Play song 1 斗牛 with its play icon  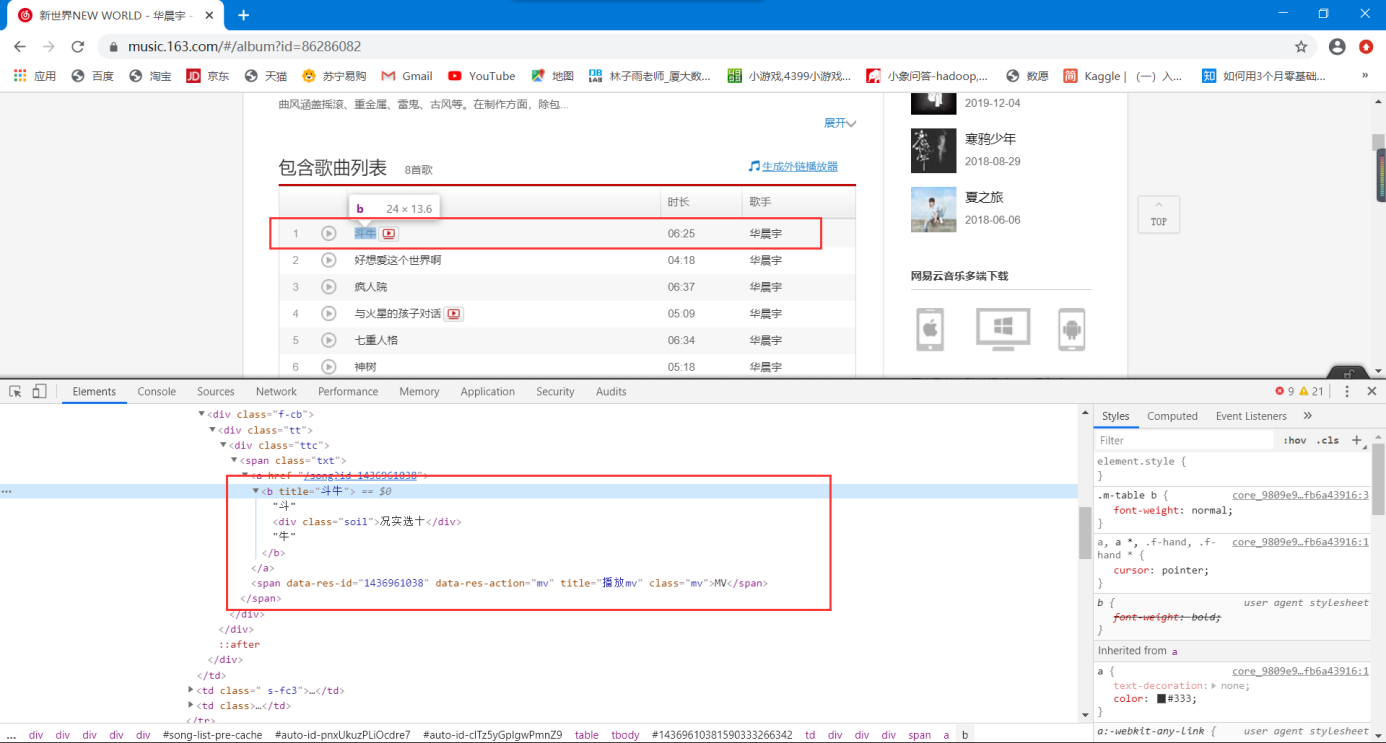click(x=328, y=233)
